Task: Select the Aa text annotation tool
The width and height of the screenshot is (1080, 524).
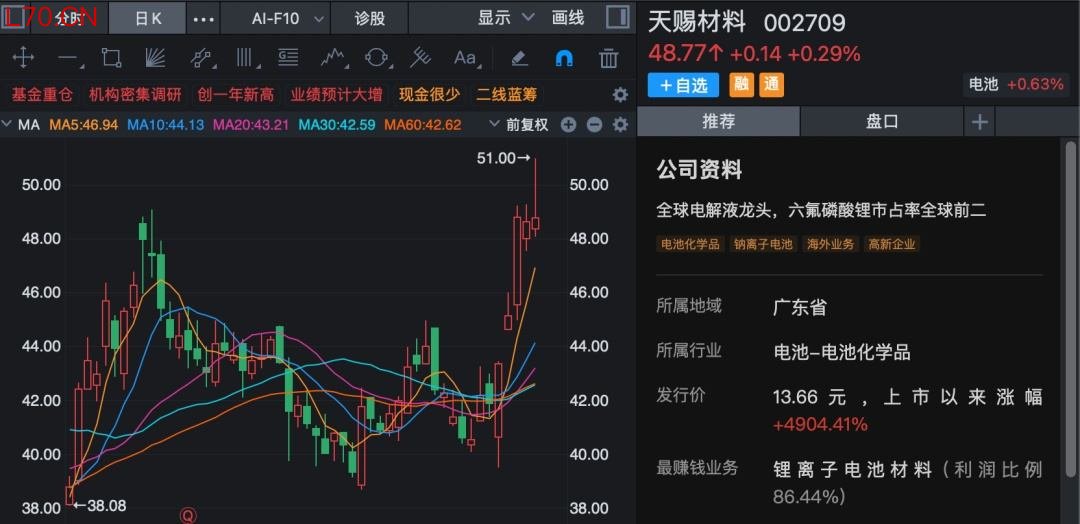Action: click(465, 57)
